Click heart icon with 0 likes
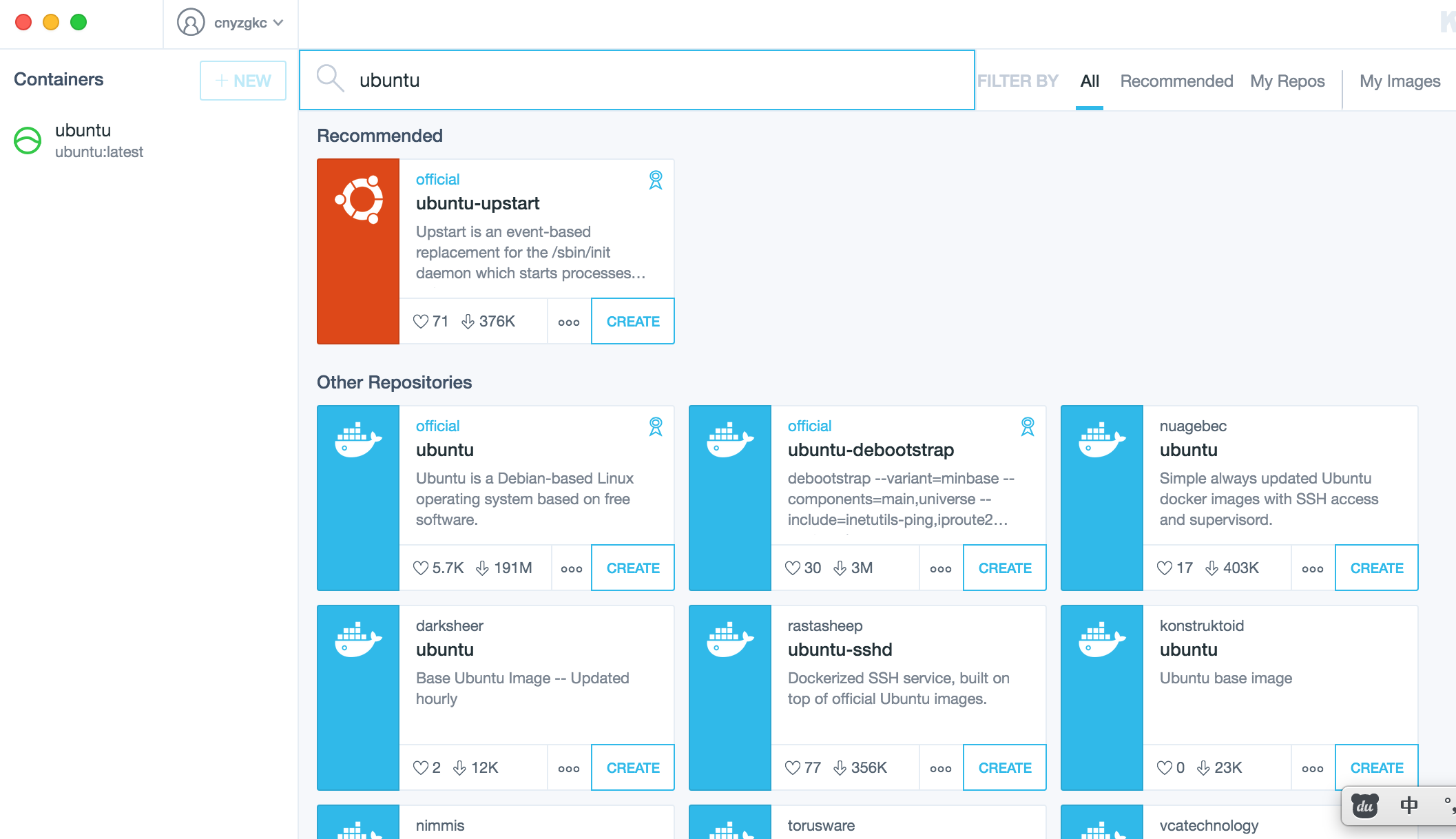The width and height of the screenshot is (1456, 839). click(1164, 768)
